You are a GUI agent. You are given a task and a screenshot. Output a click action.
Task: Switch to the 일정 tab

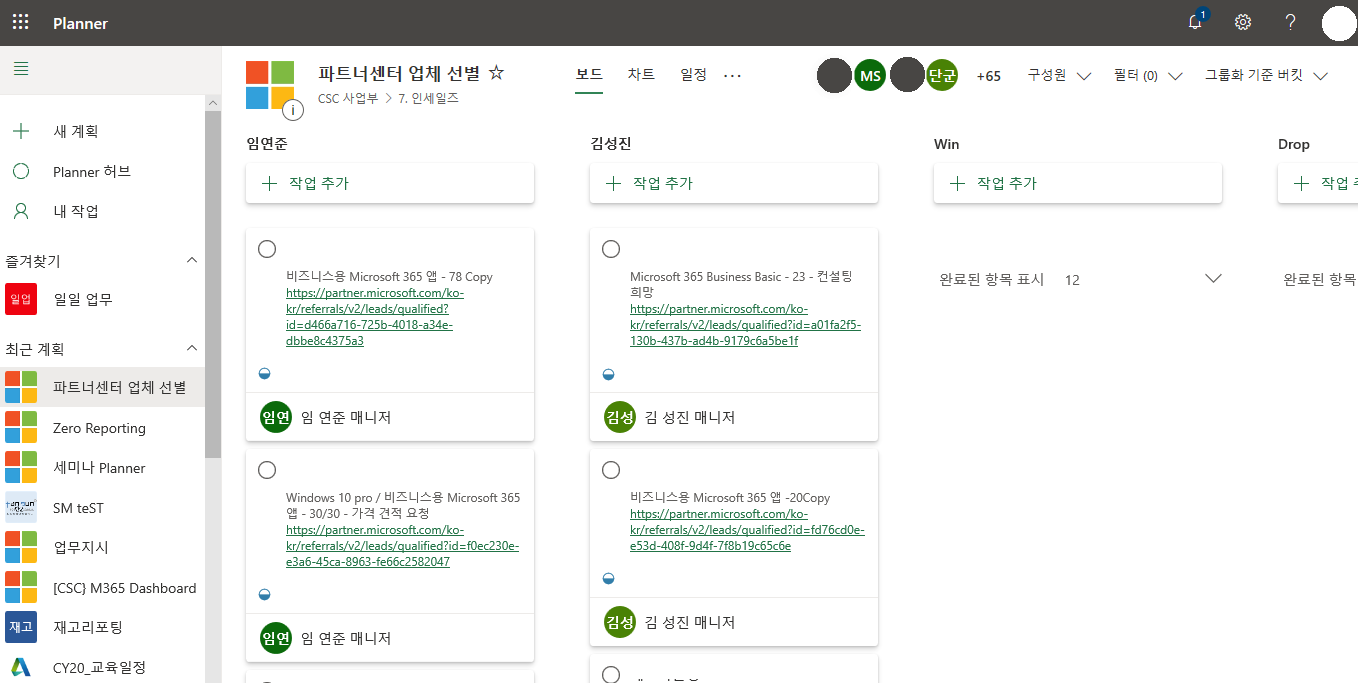[x=694, y=75]
